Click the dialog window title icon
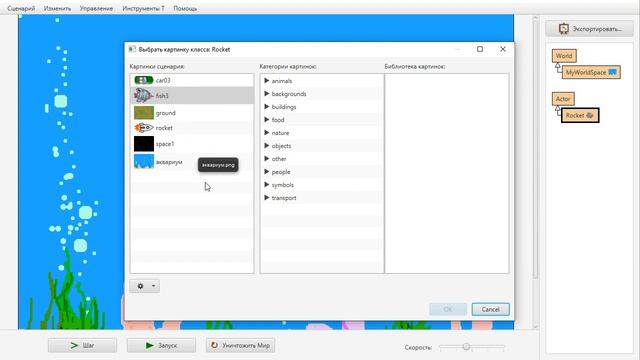This screenshot has height=360, width=640. coord(132,49)
